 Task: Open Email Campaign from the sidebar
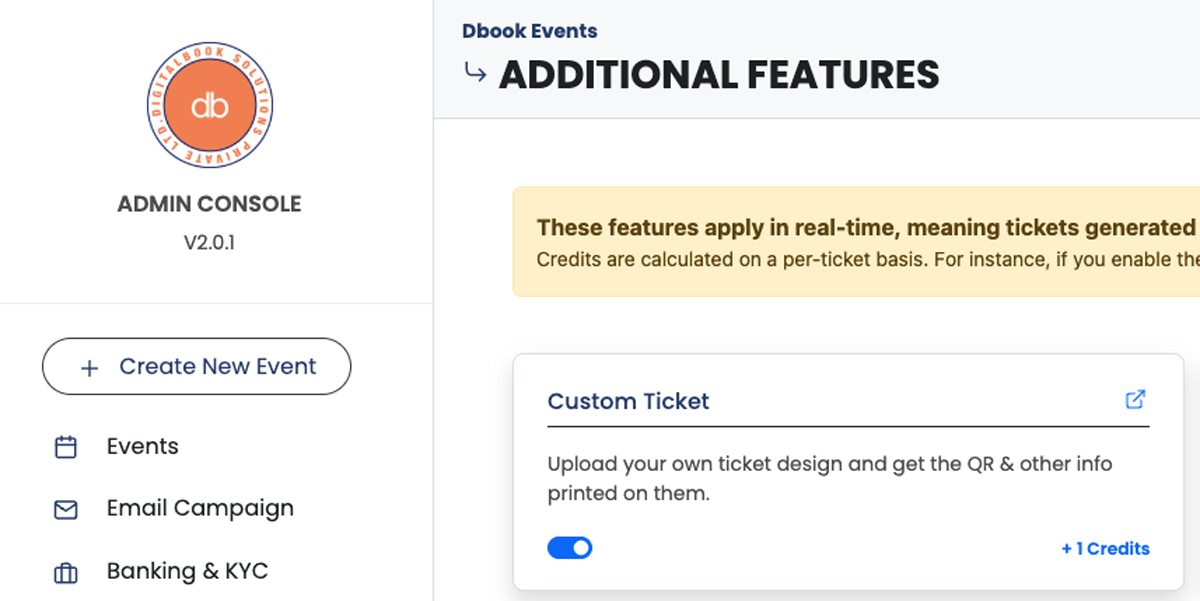pos(199,509)
